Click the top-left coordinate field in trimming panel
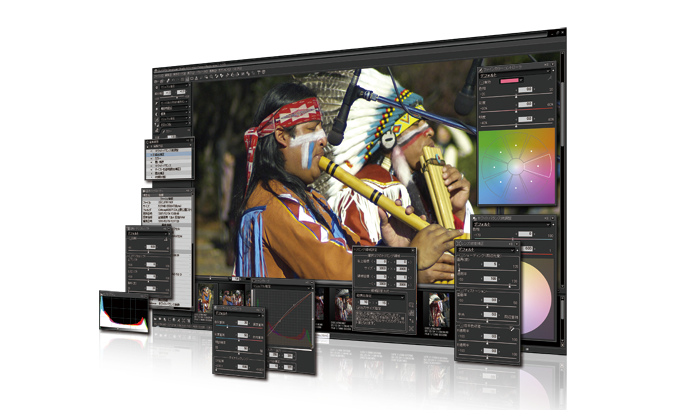The width and height of the screenshot is (690, 410). pyautogui.click(x=381, y=262)
